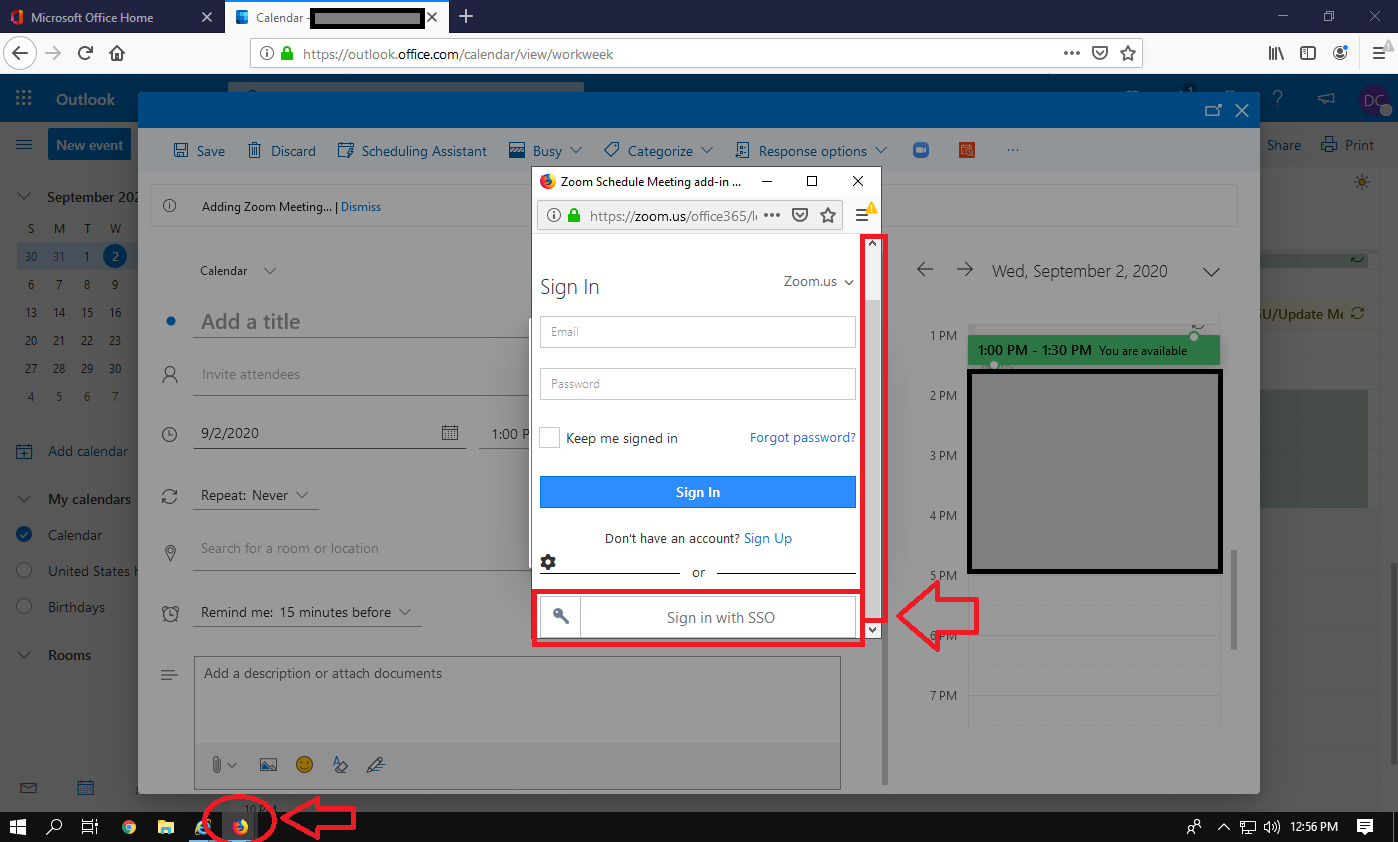
Task: Open the date picker calendar icon
Action: 450,433
